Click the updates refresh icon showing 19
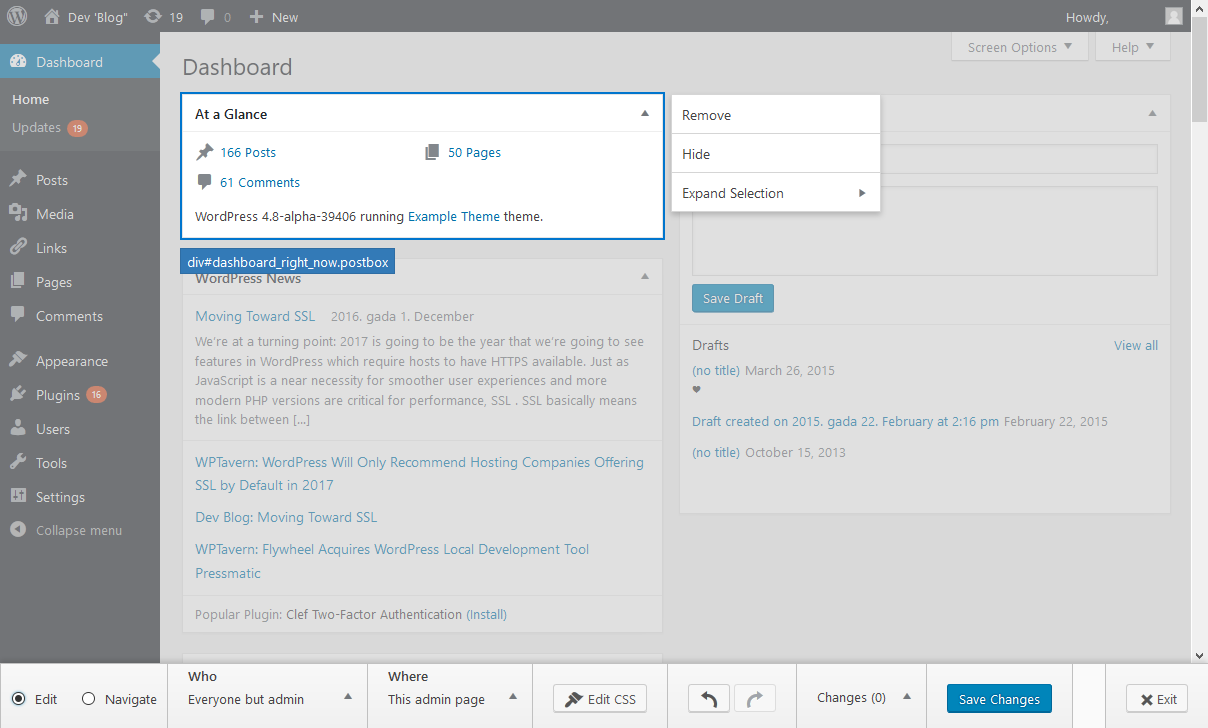 point(152,16)
